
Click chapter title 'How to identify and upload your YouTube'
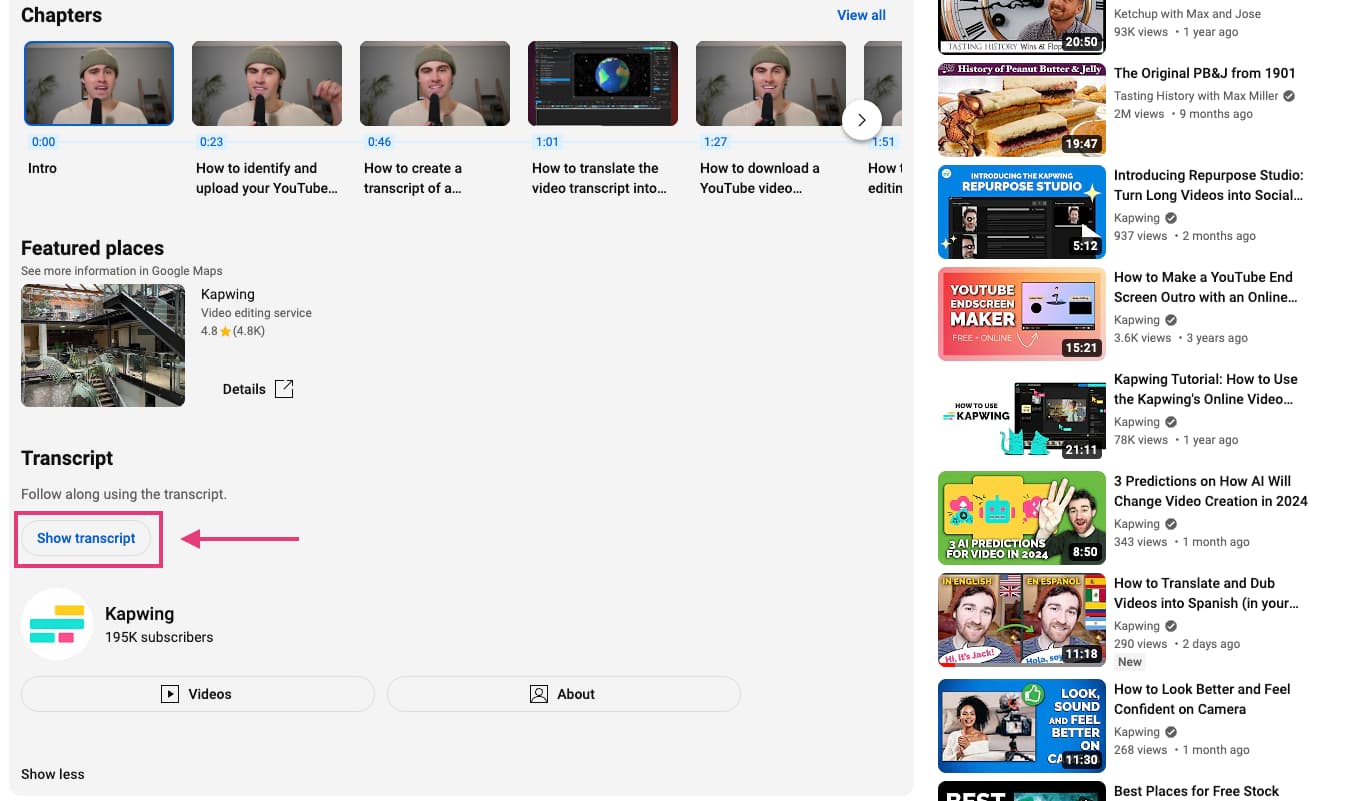[x=267, y=178]
